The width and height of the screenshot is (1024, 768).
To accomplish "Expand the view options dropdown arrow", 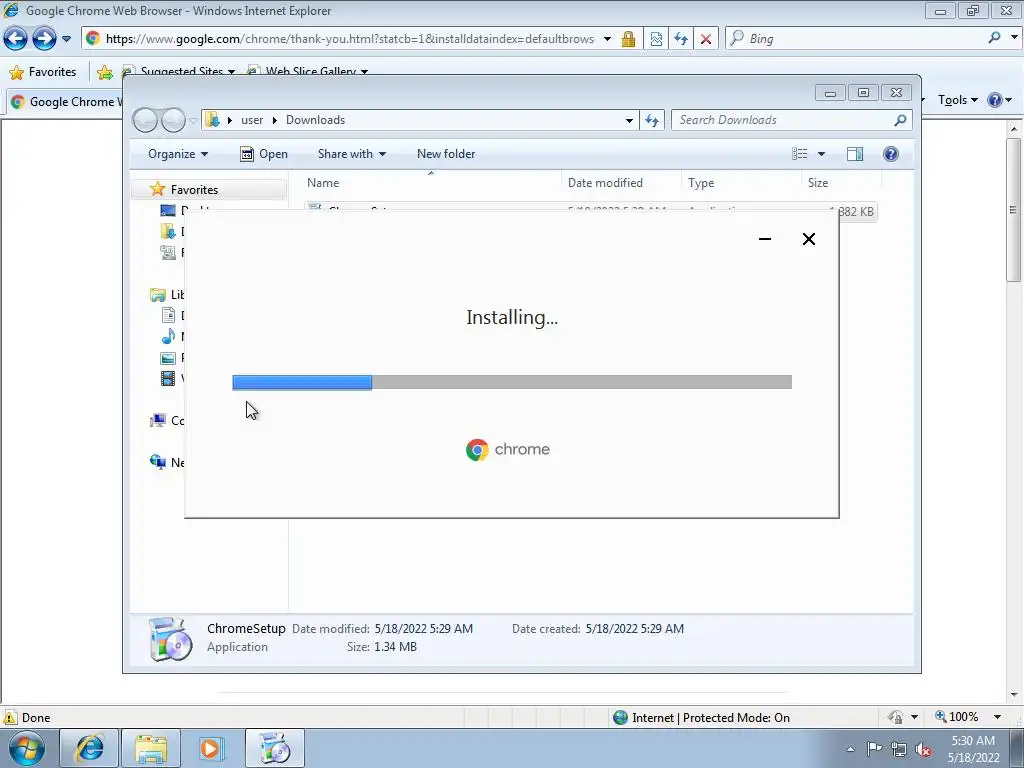I will tap(822, 154).
